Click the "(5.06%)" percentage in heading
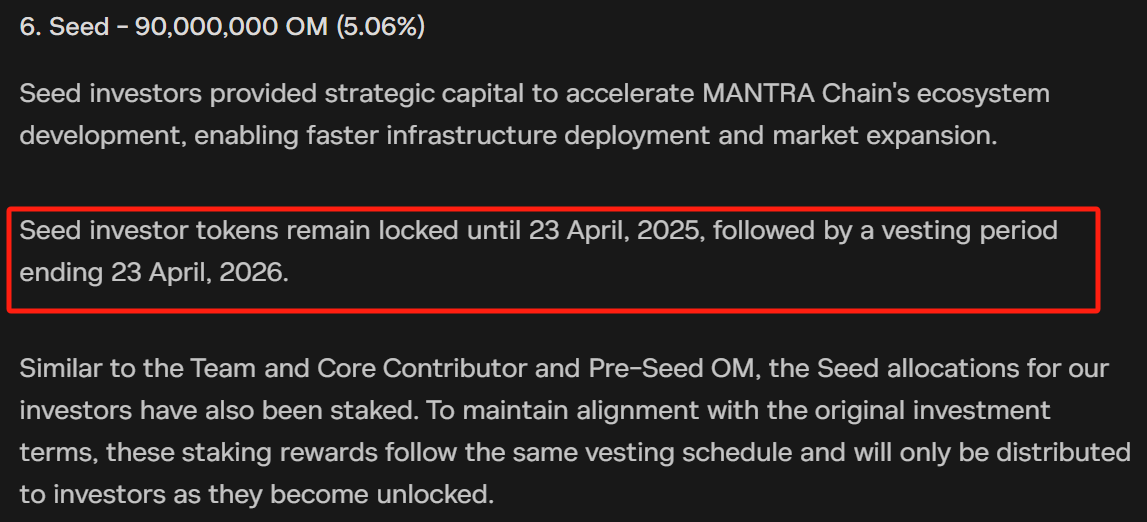 click(381, 27)
